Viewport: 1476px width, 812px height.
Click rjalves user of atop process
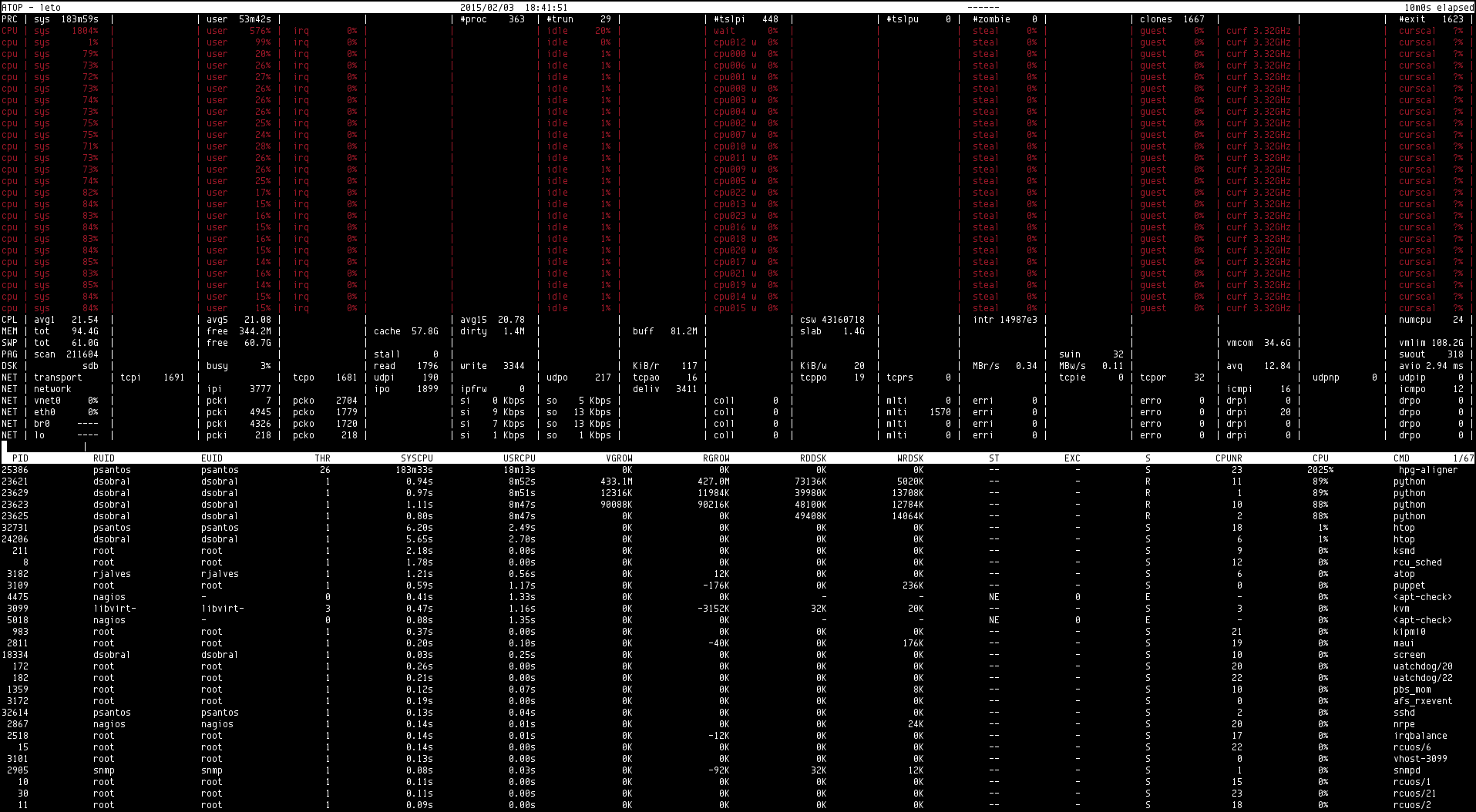tap(112, 574)
